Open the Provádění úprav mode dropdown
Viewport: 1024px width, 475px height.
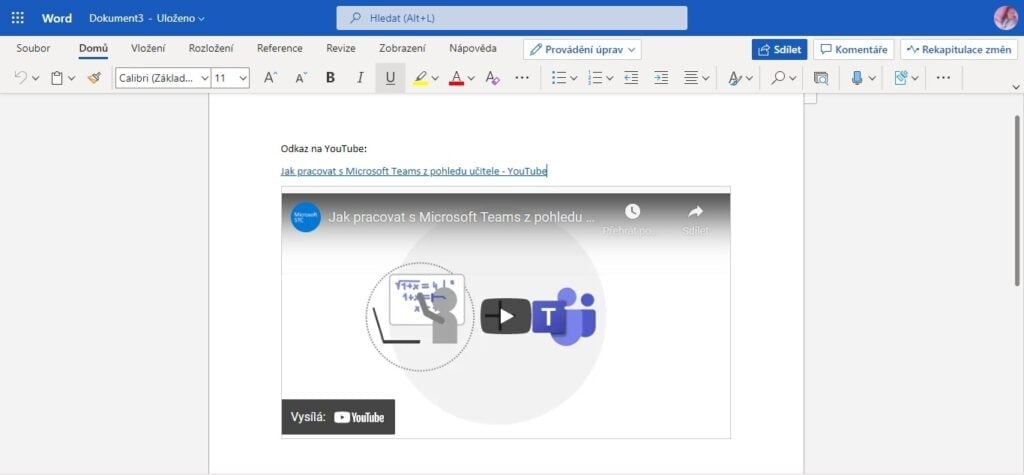click(x=582, y=49)
